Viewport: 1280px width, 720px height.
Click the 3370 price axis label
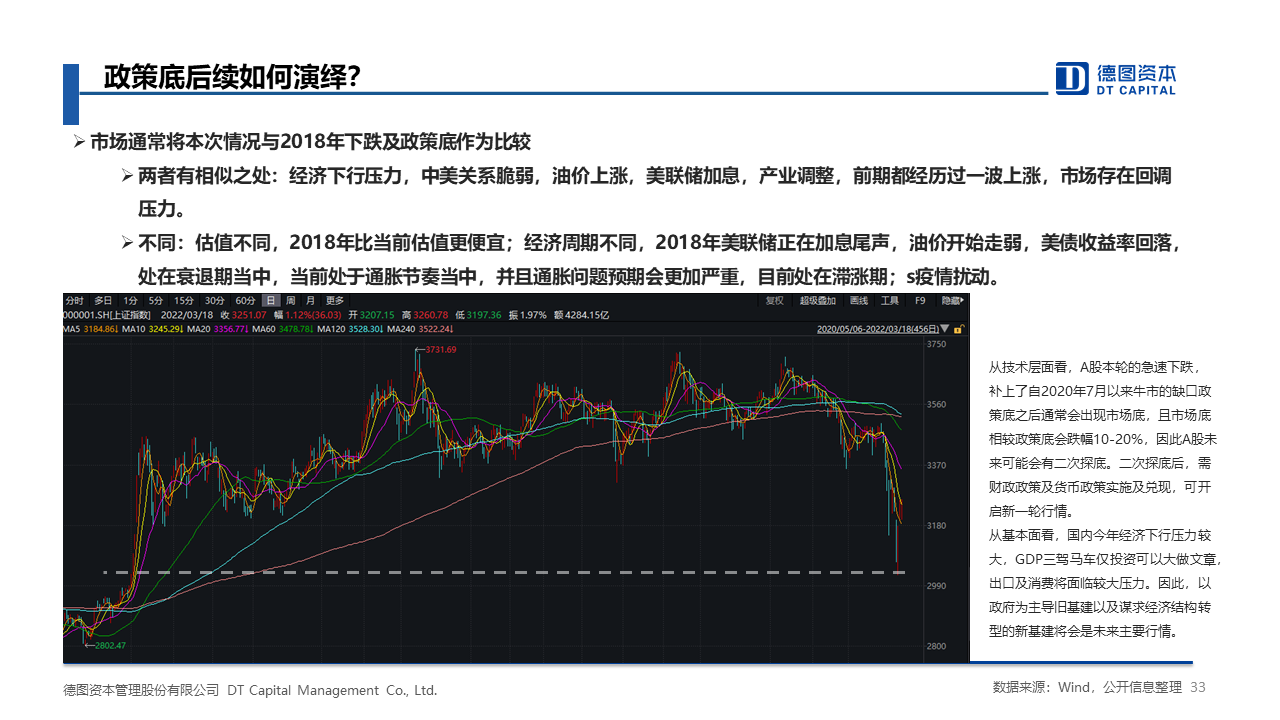click(936, 466)
